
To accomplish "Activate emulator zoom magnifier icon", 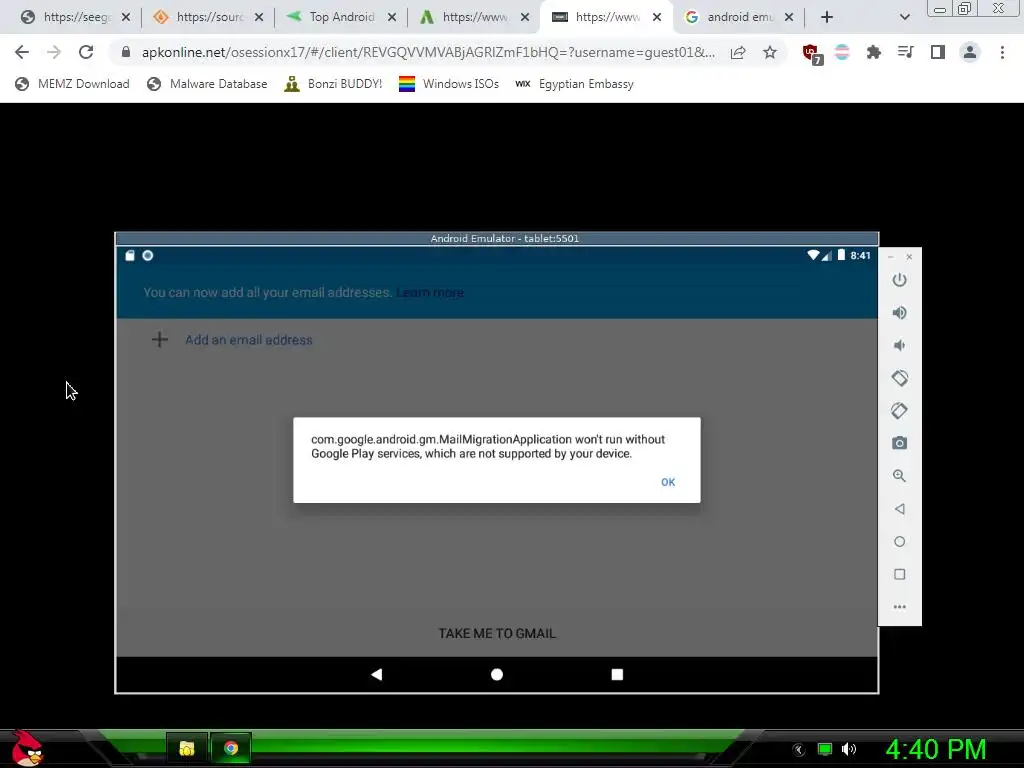I will point(899,475).
